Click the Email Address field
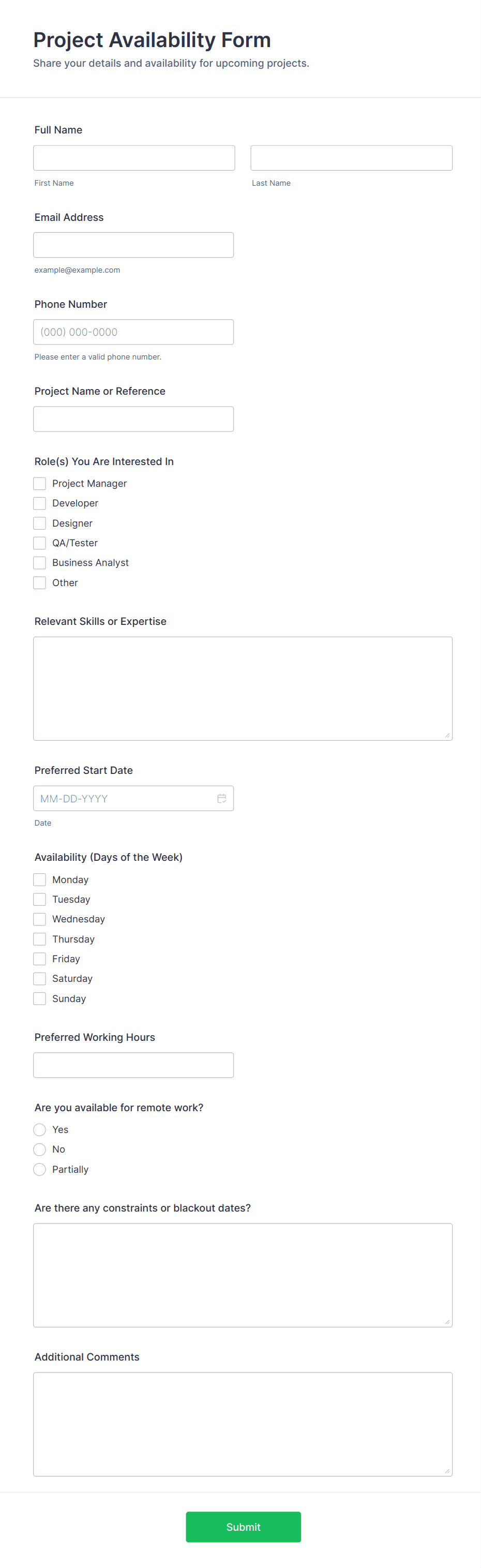The image size is (481, 1568). [133, 244]
